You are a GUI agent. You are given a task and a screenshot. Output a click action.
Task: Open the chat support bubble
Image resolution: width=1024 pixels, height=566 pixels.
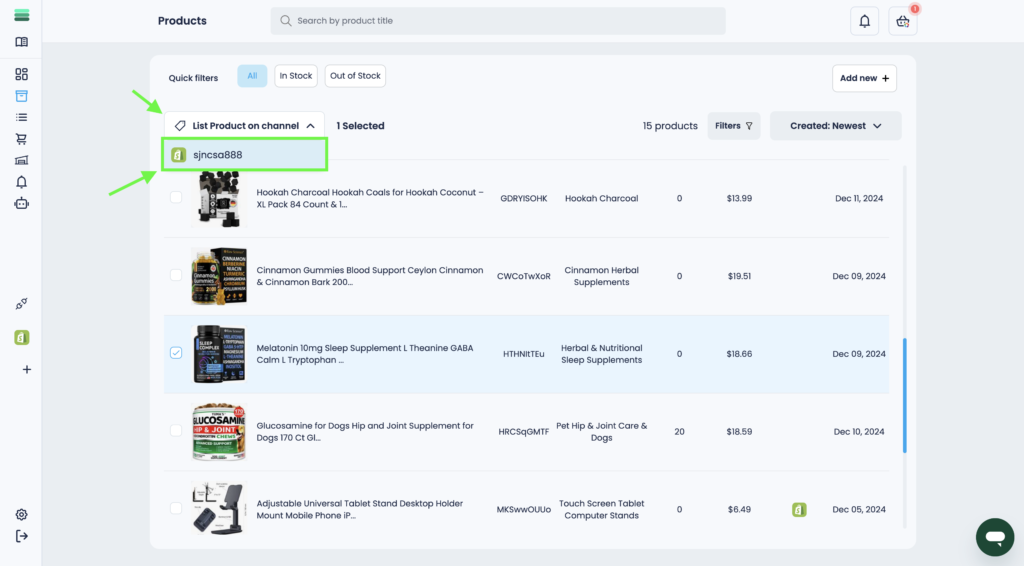coord(994,537)
